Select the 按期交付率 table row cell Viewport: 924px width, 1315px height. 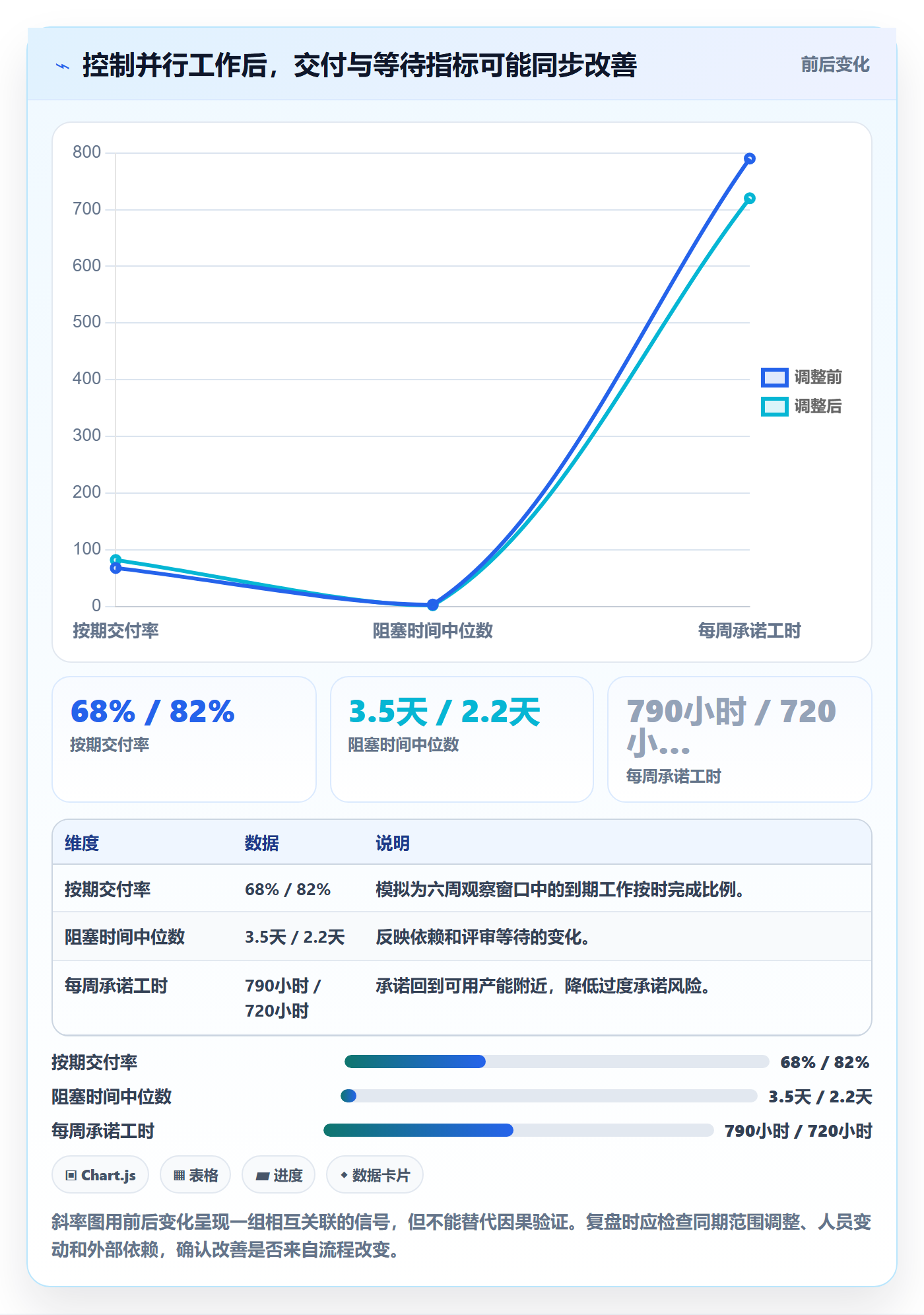pyautogui.click(x=108, y=889)
